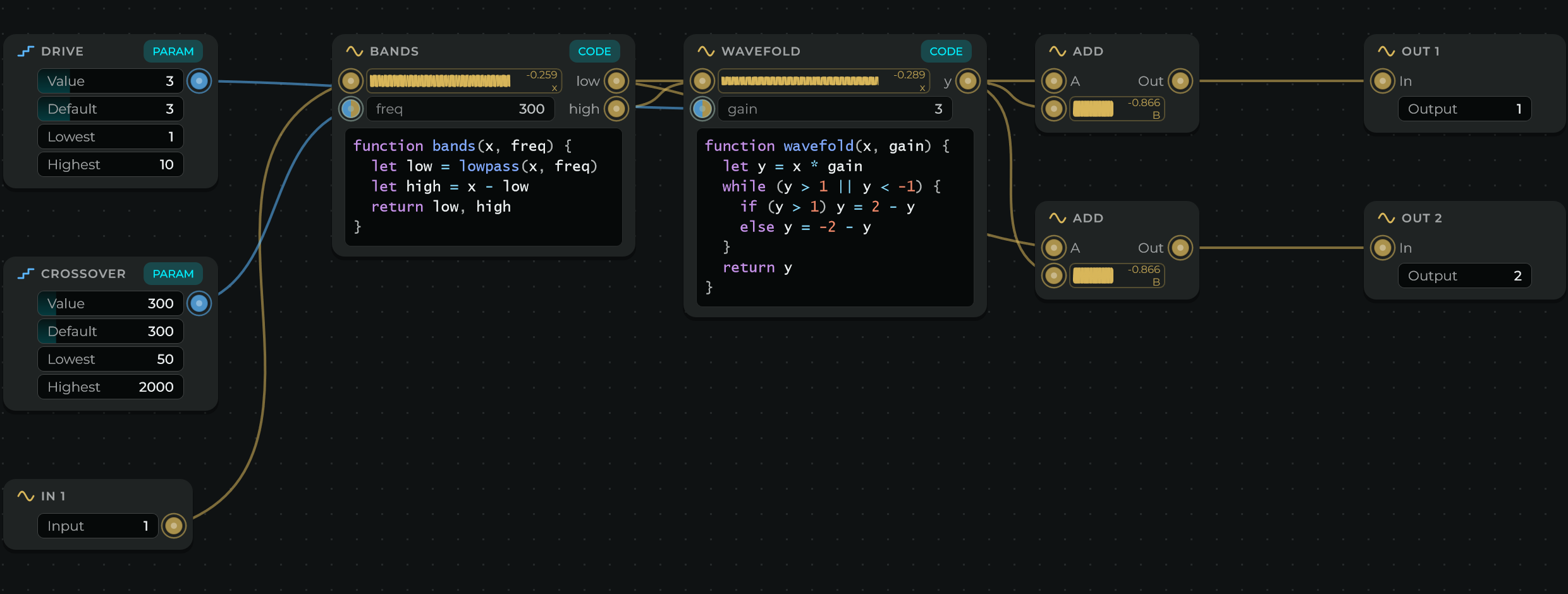This screenshot has height=594, width=1568.
Task: Click the WAVEFOLD function code editor
Action: [x=835, y=217]
